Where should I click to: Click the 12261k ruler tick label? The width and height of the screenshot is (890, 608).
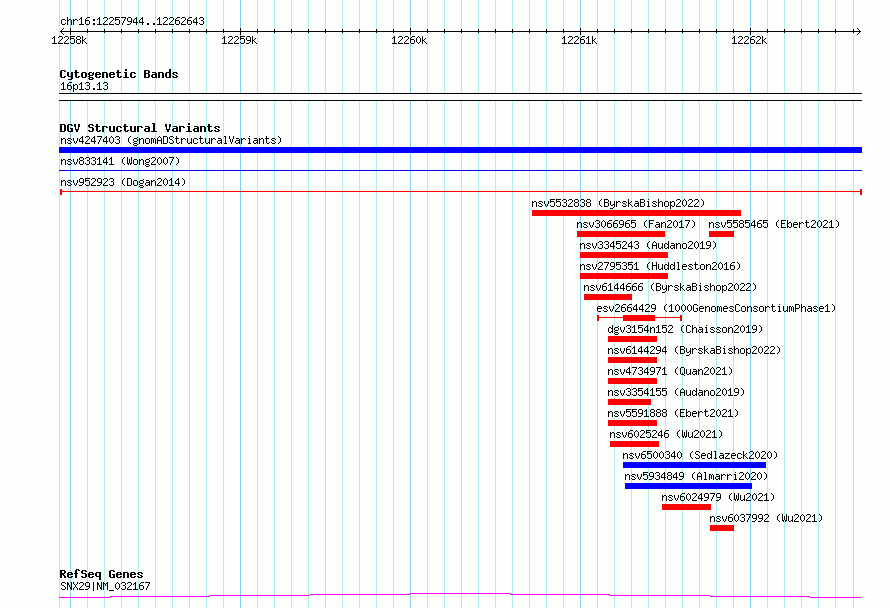tap(579, 40)
